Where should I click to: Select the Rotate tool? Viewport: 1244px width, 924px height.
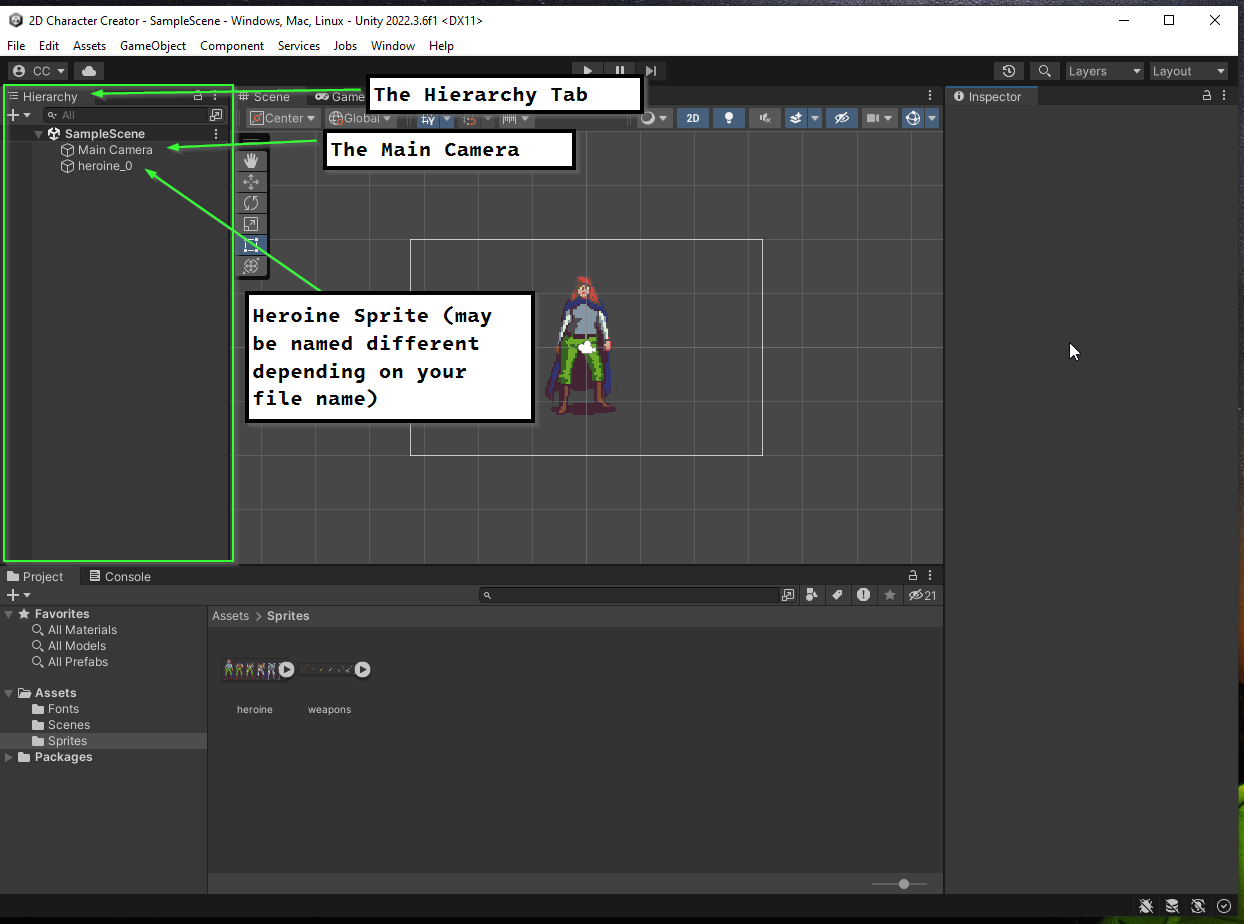(251, 203)
